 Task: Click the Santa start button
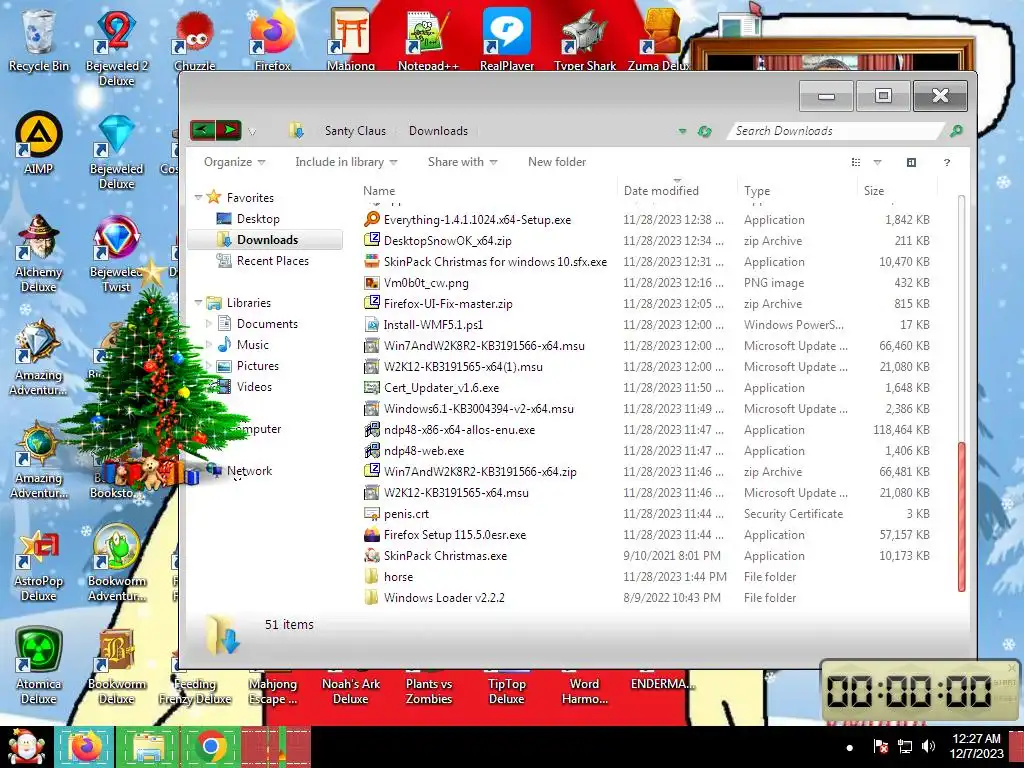(25, 747)
